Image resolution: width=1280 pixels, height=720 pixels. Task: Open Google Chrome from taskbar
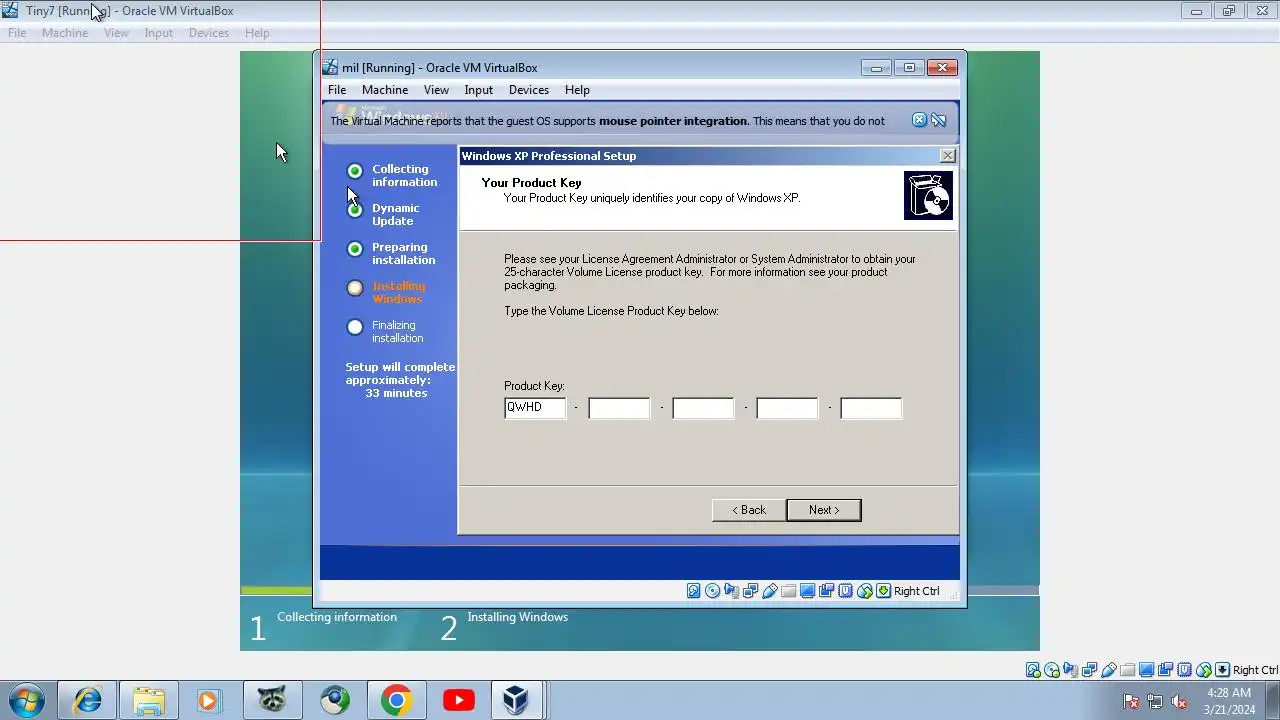[396, 700]
